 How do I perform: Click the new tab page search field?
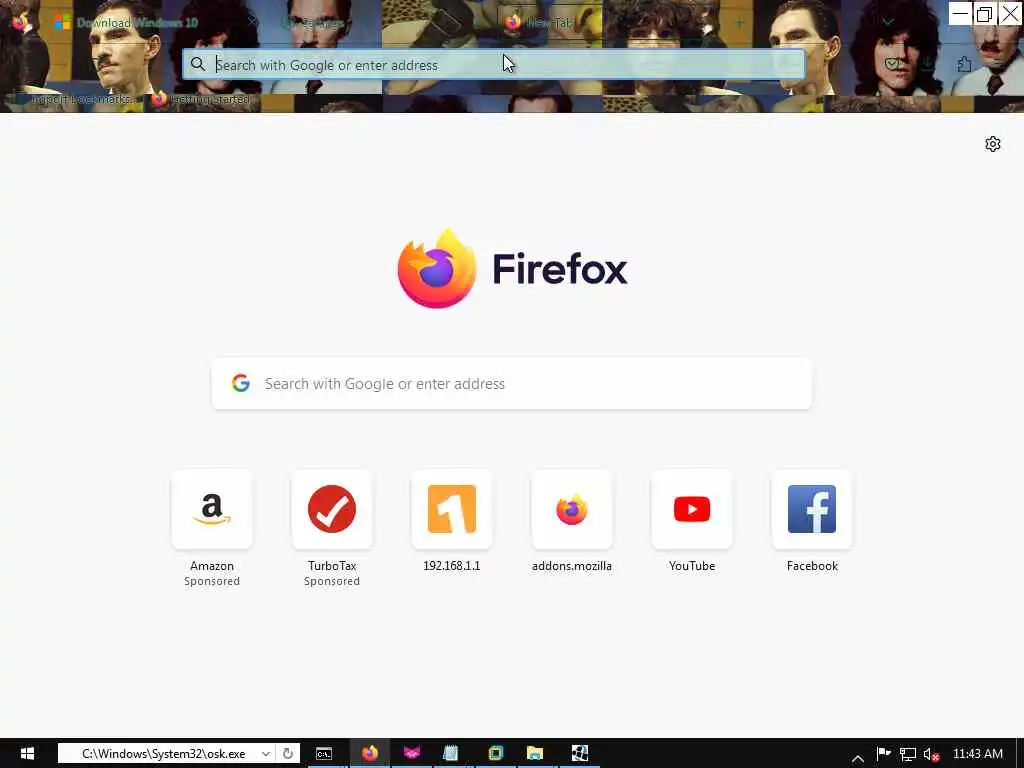click(512, 383)
